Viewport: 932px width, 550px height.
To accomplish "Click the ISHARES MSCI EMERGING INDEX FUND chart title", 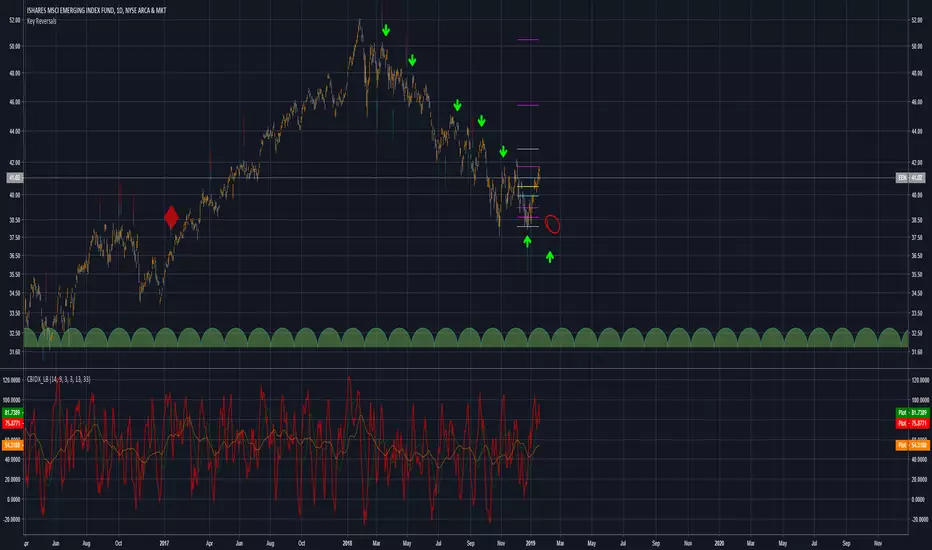I will point(96,11).
